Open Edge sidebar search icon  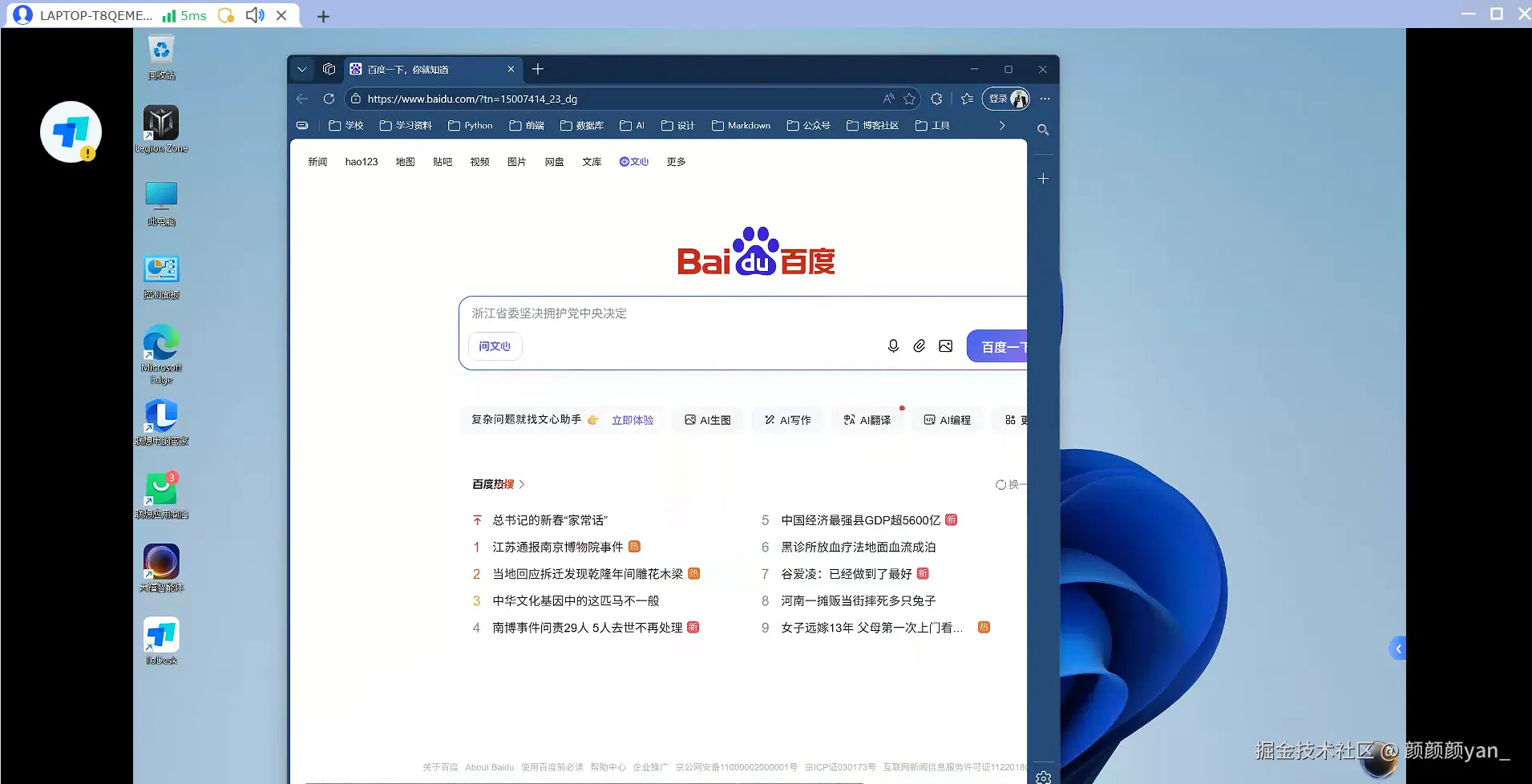(x=1043, y=130)
